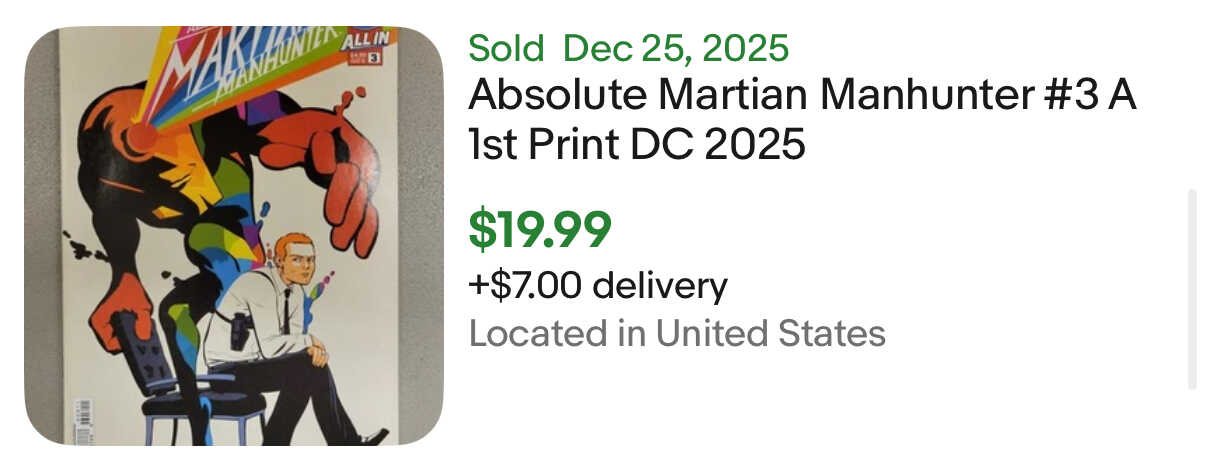The height and width of the screenshot is (470, 1206).
Task: Open the Absolute Martian Manhunter comic thumbnail
Action: [x=233, y=236]
